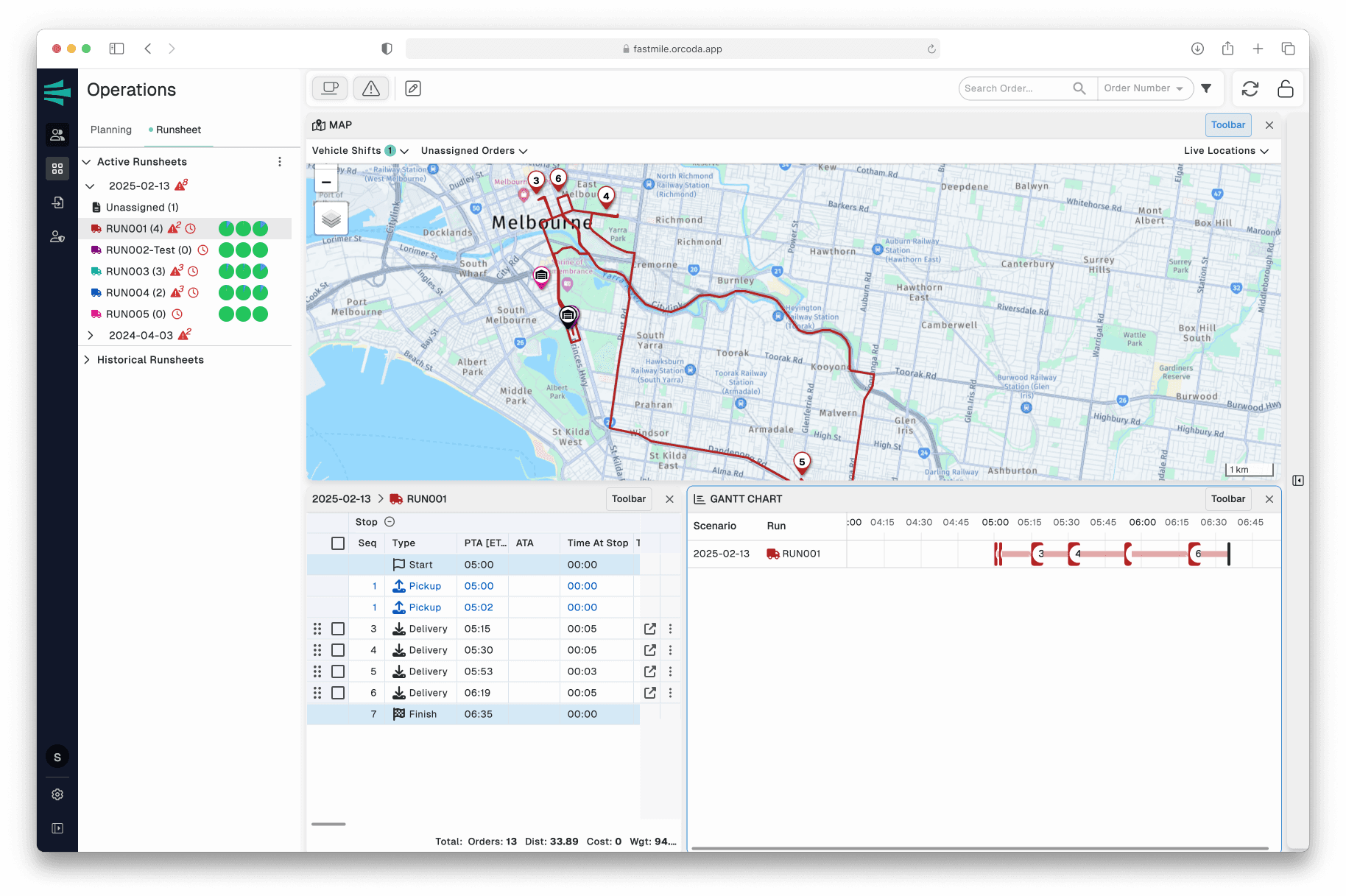Click RUN001 completion pie indicator
This screenshot has height=896, width=1346.
coord(226,228)
